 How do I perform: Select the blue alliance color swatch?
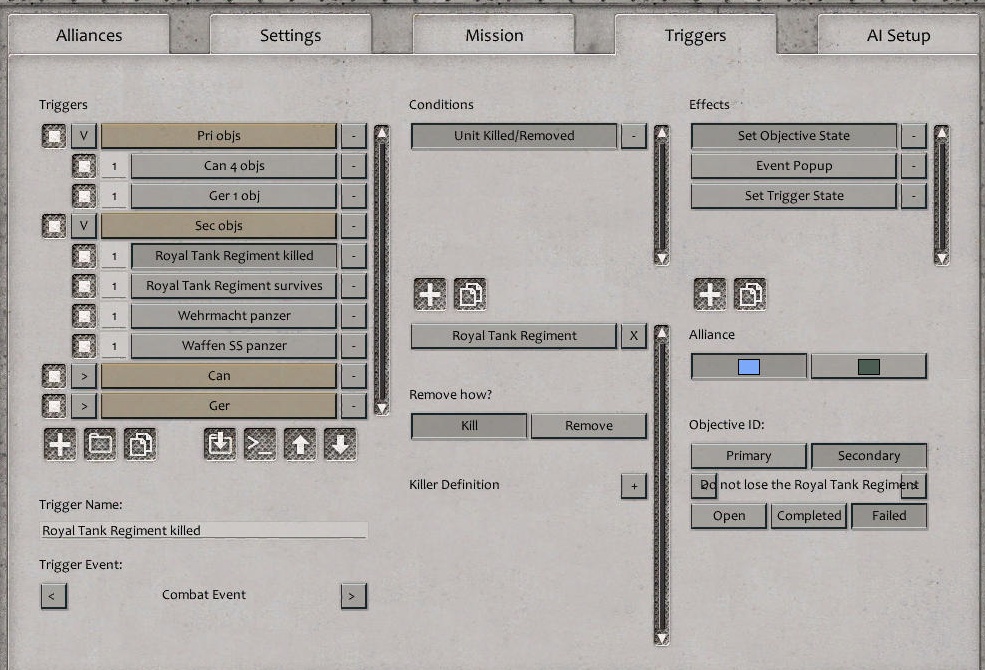click(747, 366)
